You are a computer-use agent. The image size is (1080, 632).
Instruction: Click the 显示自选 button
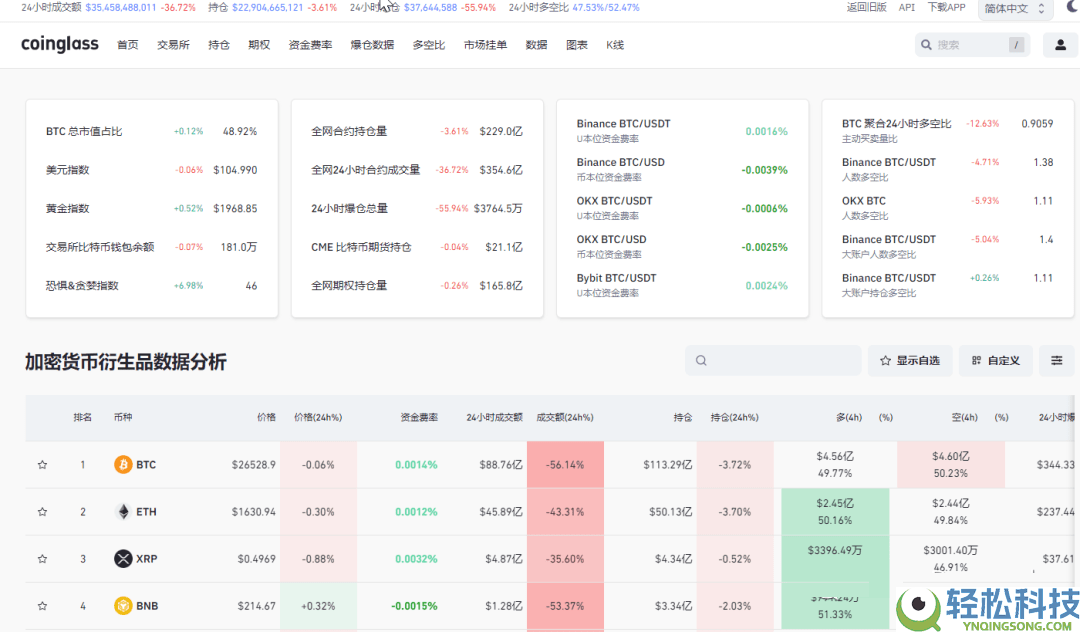[910, 360]
